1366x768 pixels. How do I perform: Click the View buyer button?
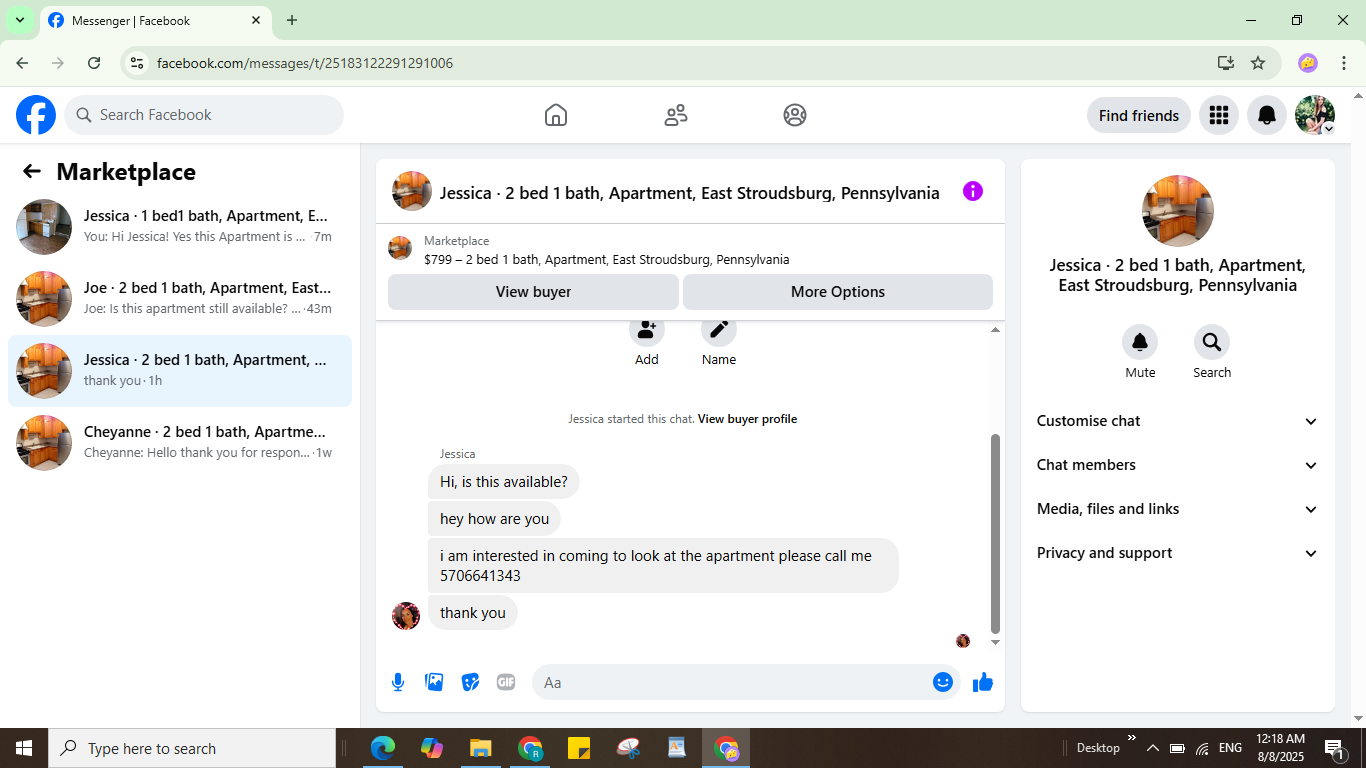[534, 292]
